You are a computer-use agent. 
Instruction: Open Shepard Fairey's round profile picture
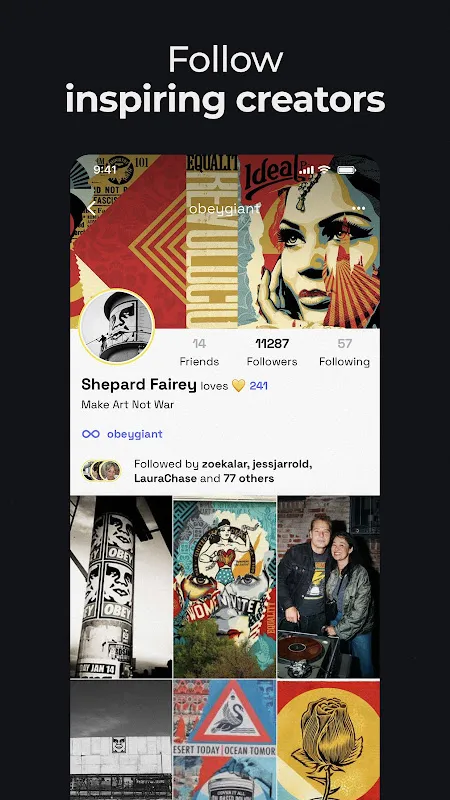(117, 327)
